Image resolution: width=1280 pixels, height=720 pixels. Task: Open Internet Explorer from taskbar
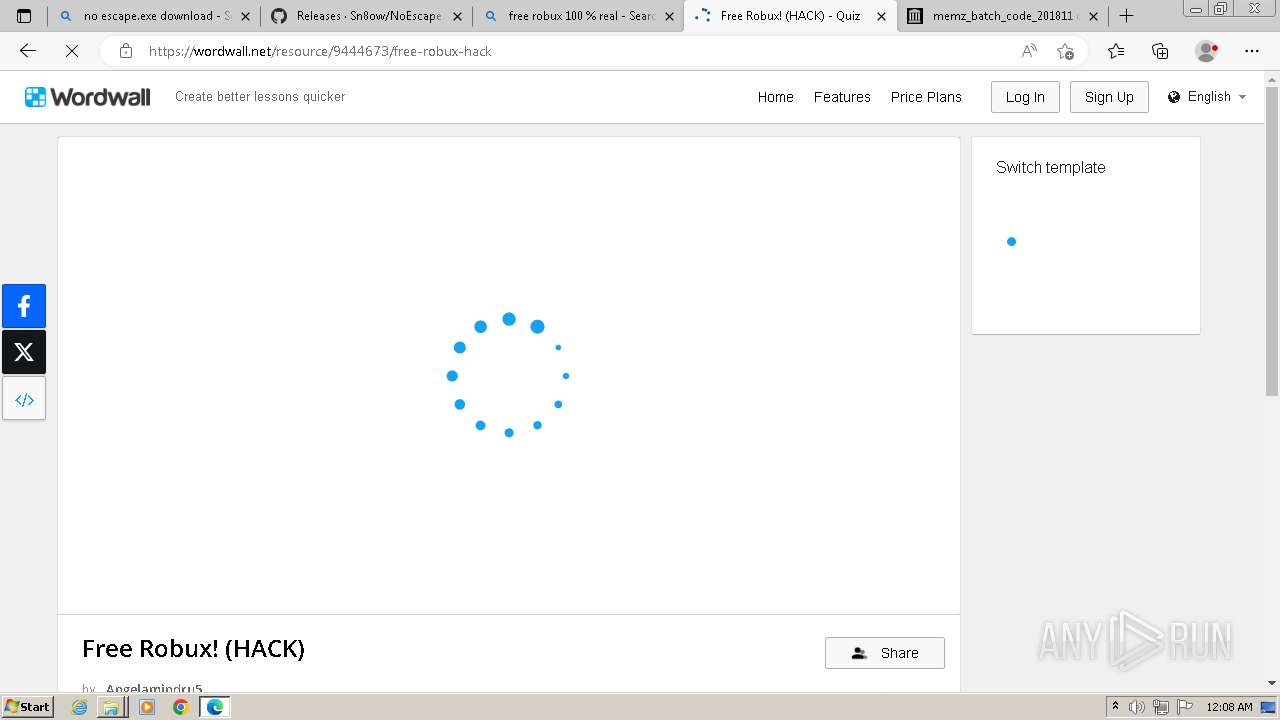[80, 707]
